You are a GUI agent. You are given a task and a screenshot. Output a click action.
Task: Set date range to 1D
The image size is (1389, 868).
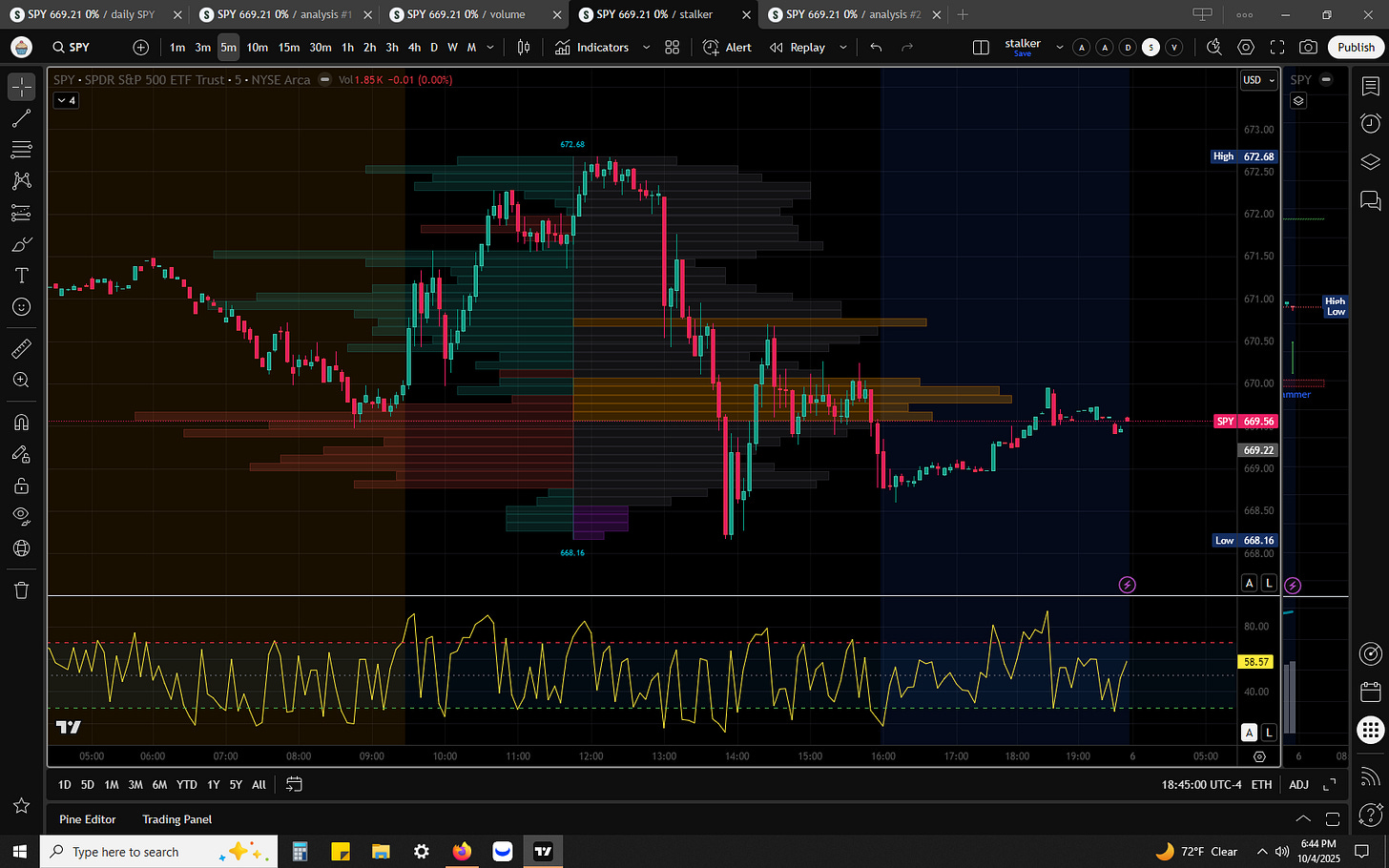tap(65, 784)
